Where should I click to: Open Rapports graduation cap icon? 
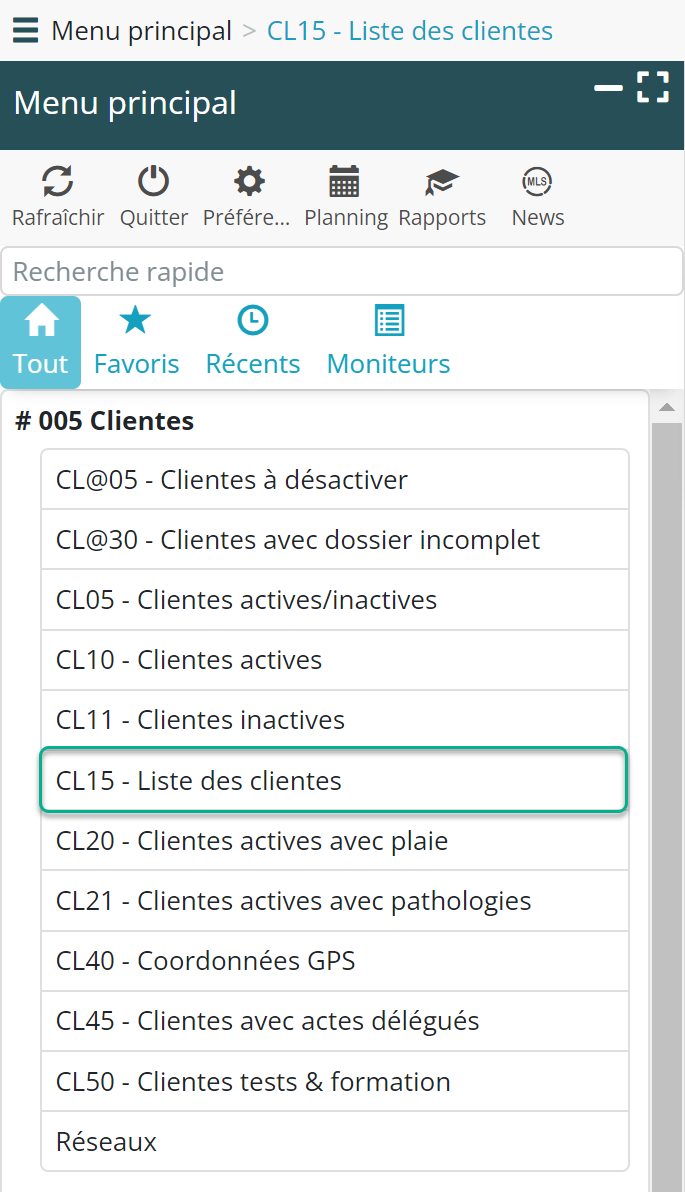(x=441, y=182)
